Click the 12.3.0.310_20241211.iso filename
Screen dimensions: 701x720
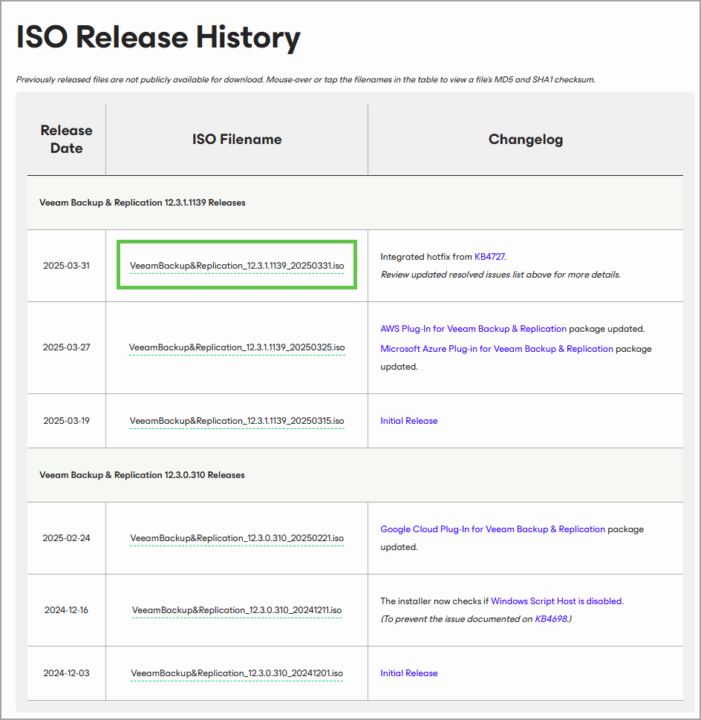[237, 610]
